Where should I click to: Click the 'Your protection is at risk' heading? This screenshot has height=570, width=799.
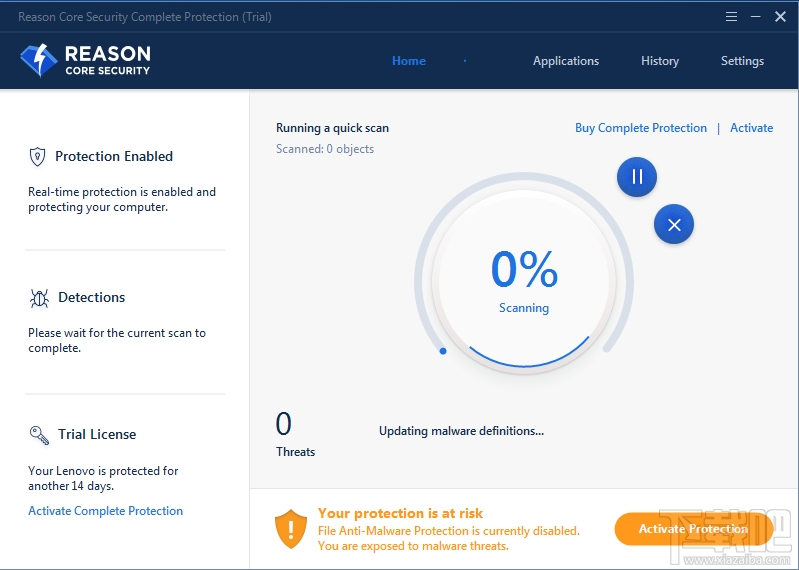point(401,513)
